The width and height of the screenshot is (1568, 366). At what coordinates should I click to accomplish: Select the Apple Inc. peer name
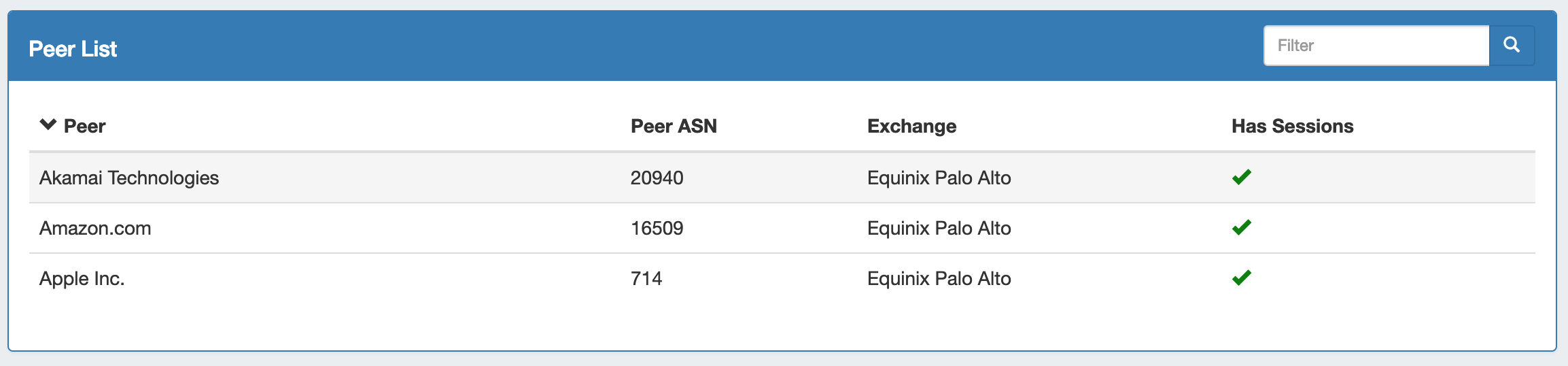coord(82,278)
